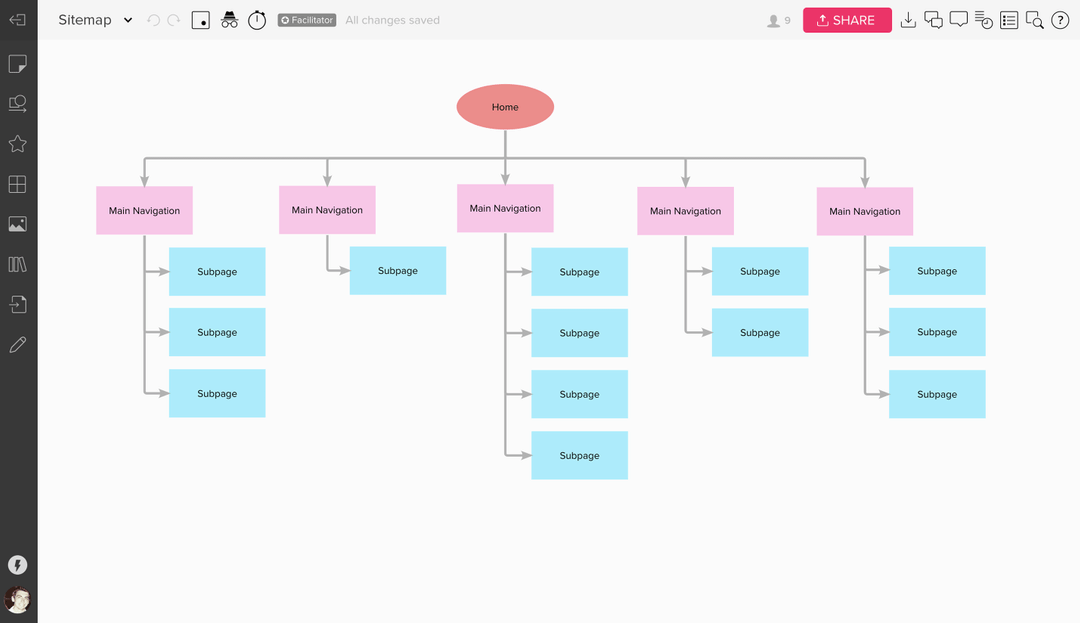
Task: Click the SHARE button
Action: tap(846, 19)
